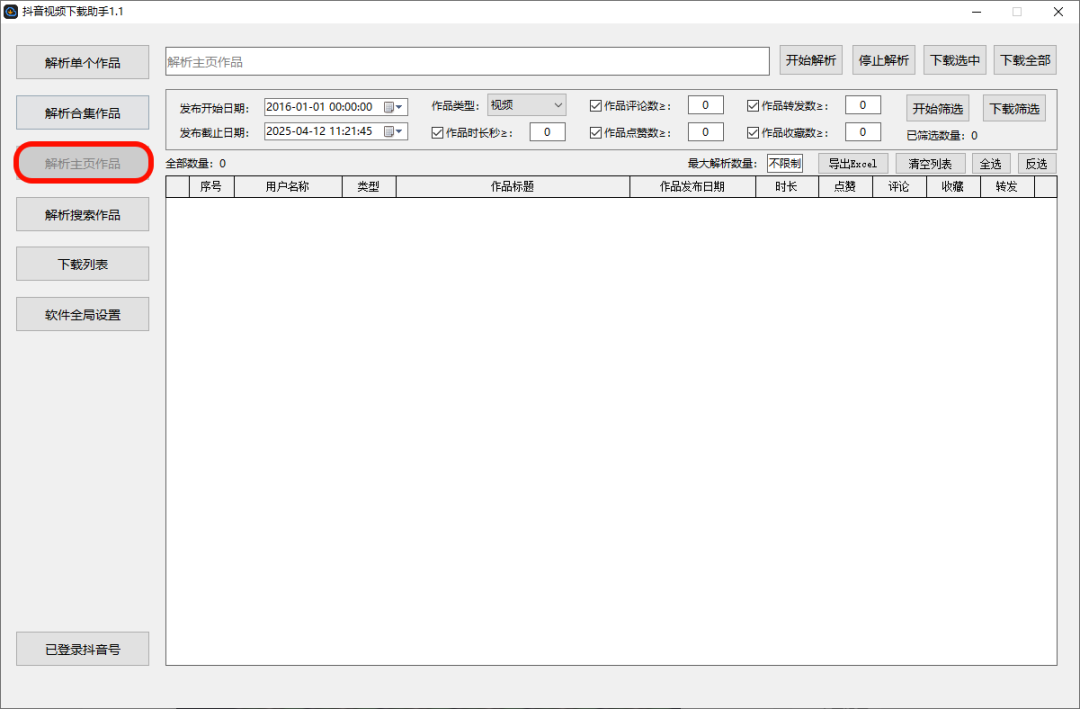Toggle the 作品评论数≥ checkbox
Screen dimensions: 1080x709
click(596, 105)
